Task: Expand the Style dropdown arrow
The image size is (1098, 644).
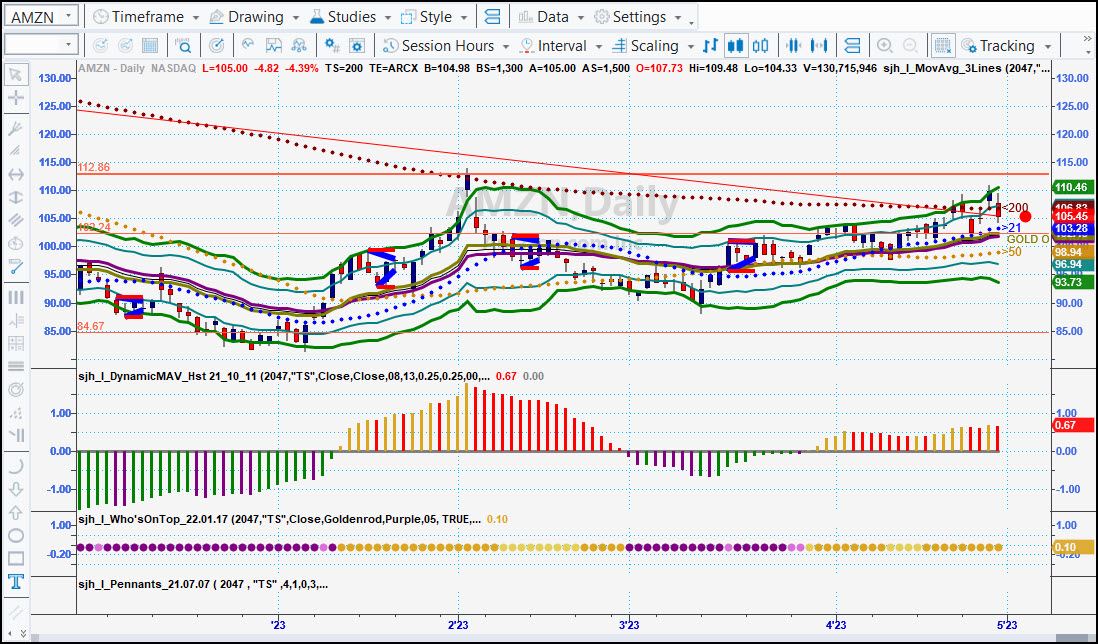Action: [464, 18]
